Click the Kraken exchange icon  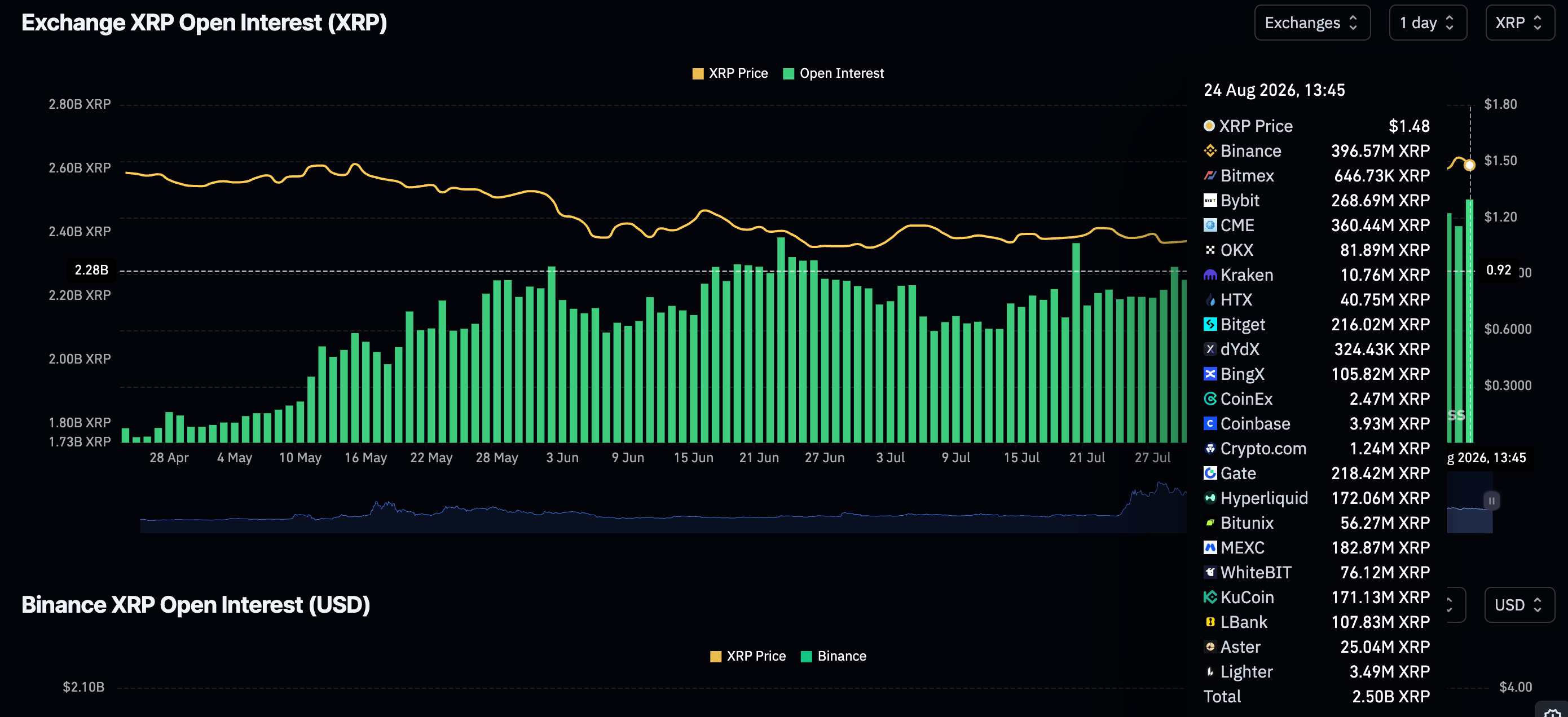coord(1209,275)
